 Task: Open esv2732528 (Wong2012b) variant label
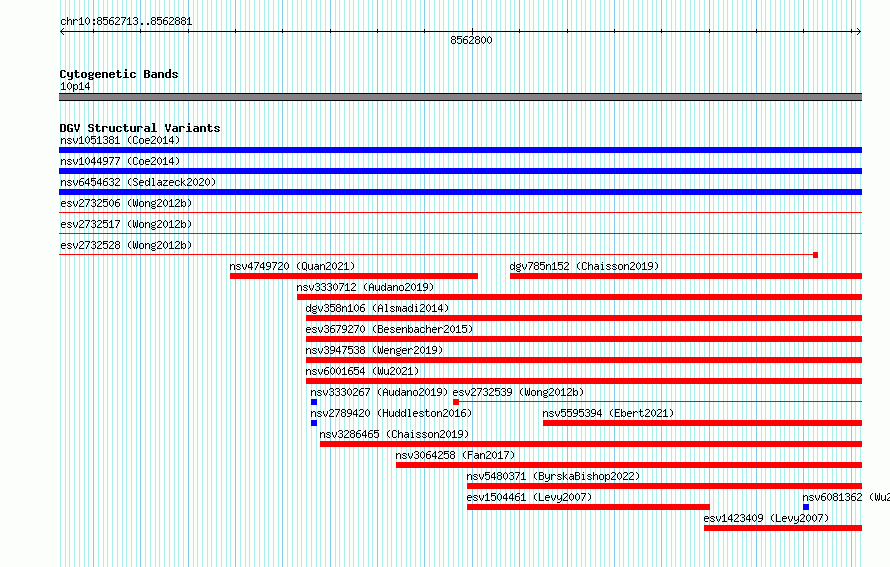126,245
